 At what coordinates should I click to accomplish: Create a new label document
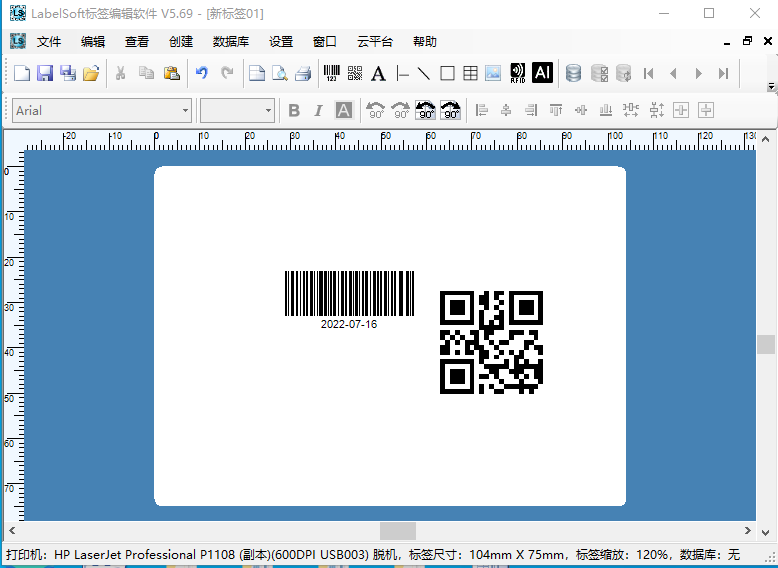click(x=22, y=73)
